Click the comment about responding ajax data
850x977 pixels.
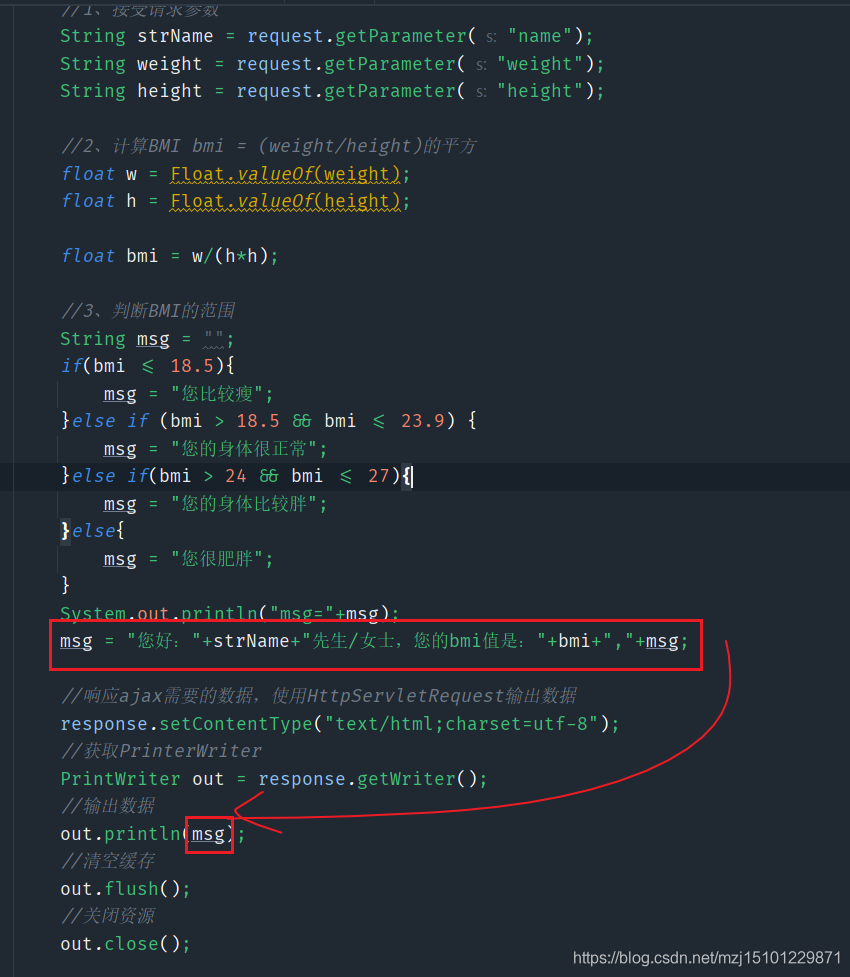[318, 696]
